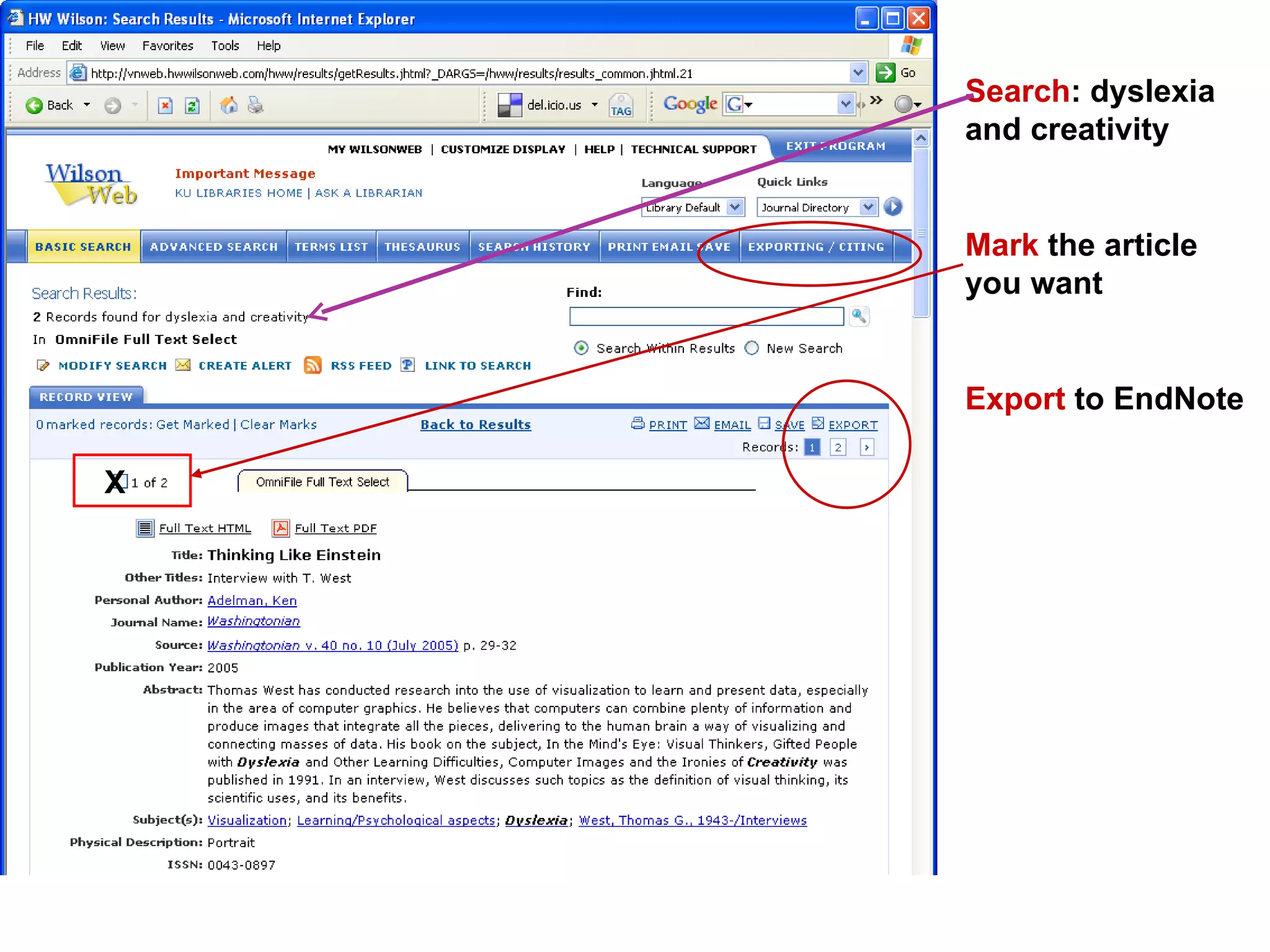Click the Ask a Librarian link
1270x952 pixels.
click(368, 193)
